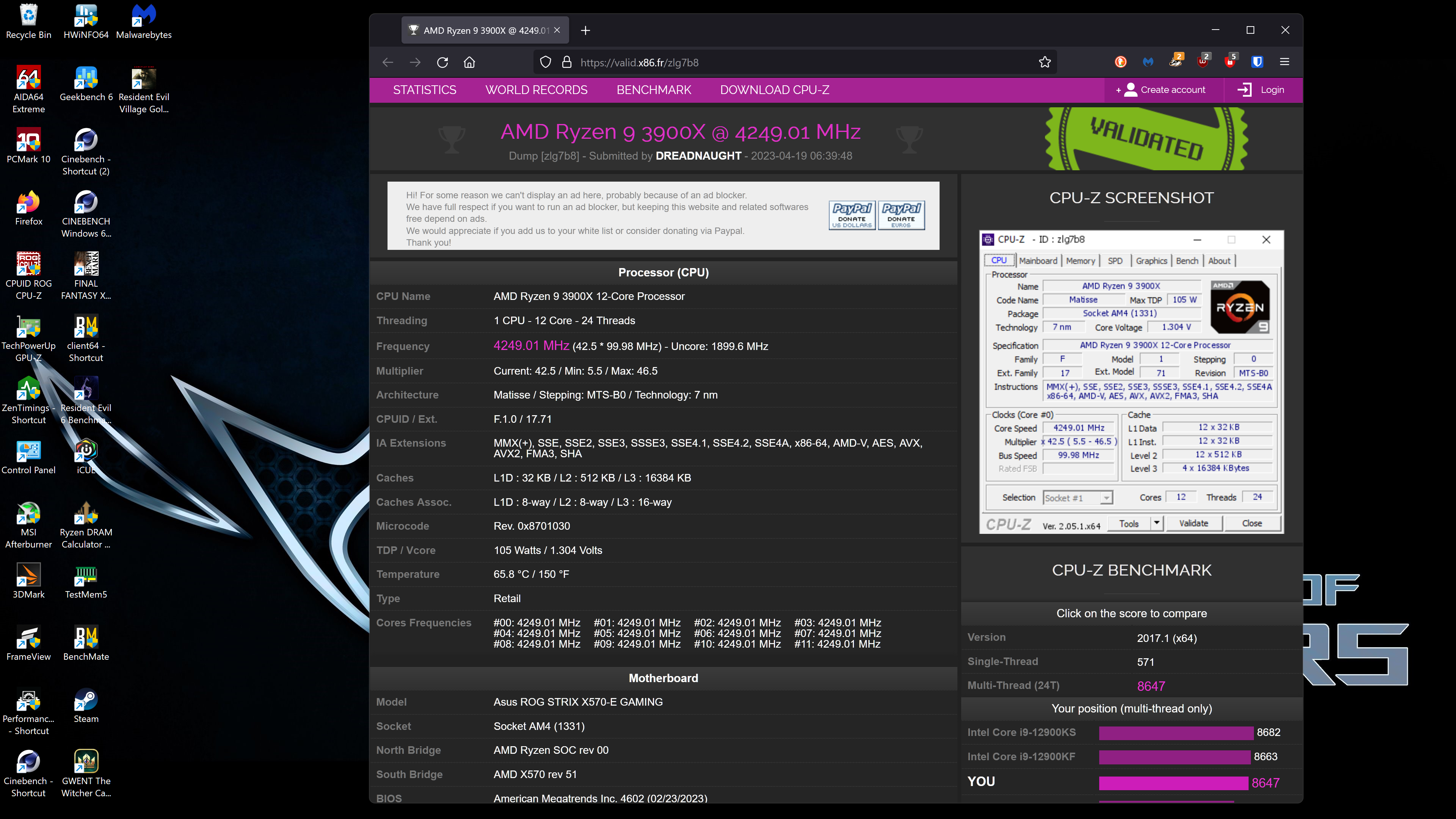Click the Intel Core i9-12900KS score bar
The width and height of the screenshot is (1456, 819).
click(x=1176, y=733)
